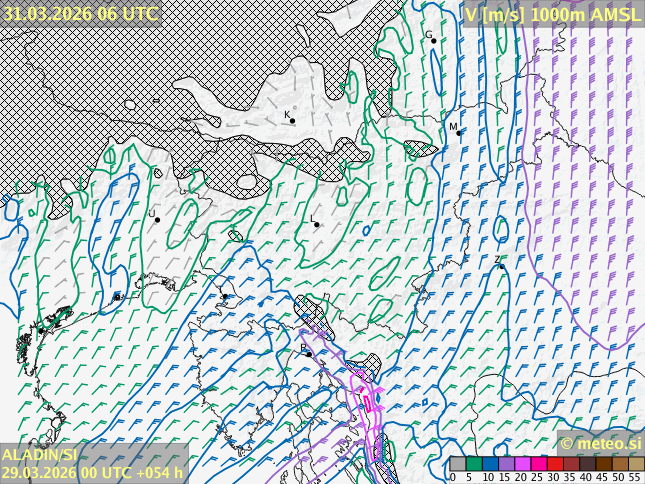Click the forecast date 31.03.2026 06 UTC
Image resolution: width=645 pixels, height=484 pixels.
pos(80,13)
